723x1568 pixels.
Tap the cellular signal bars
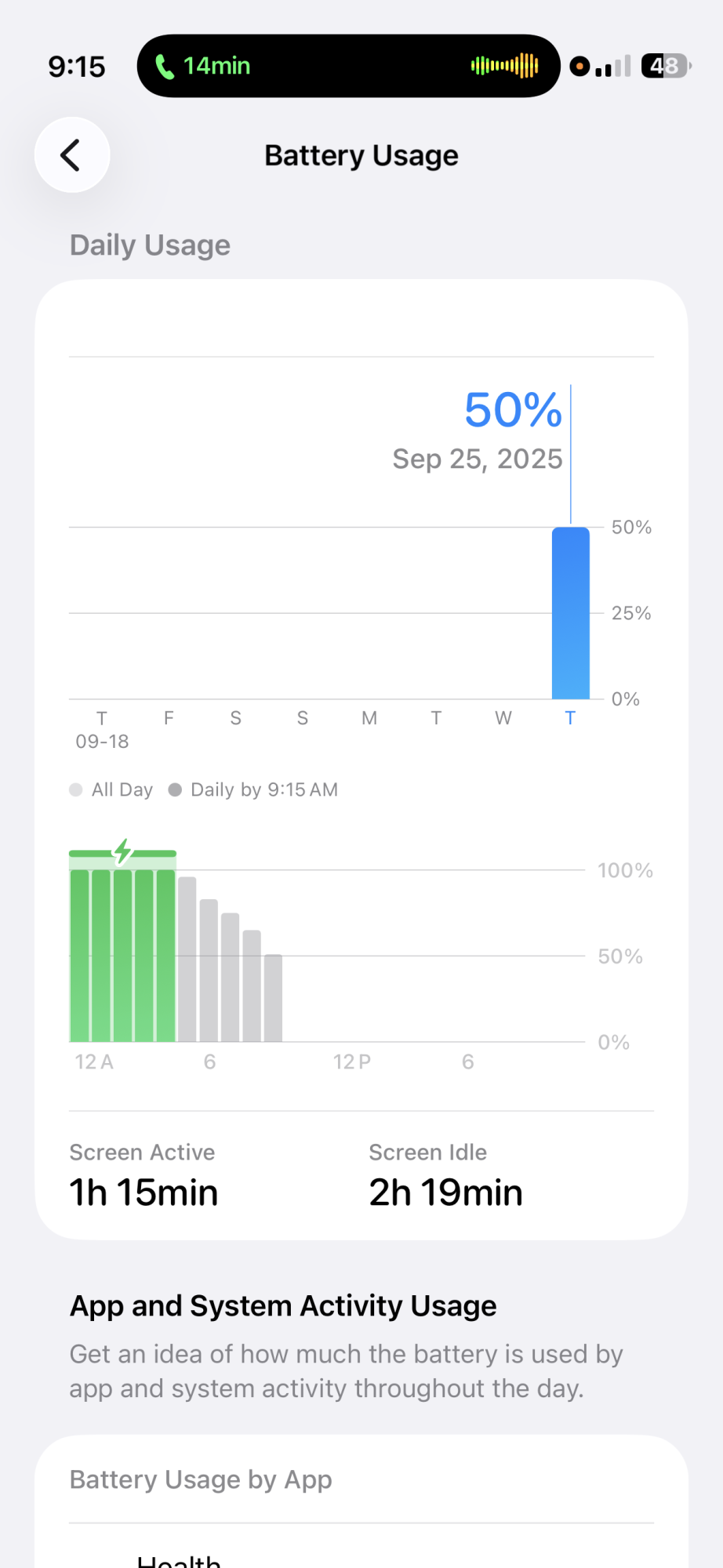613,67
